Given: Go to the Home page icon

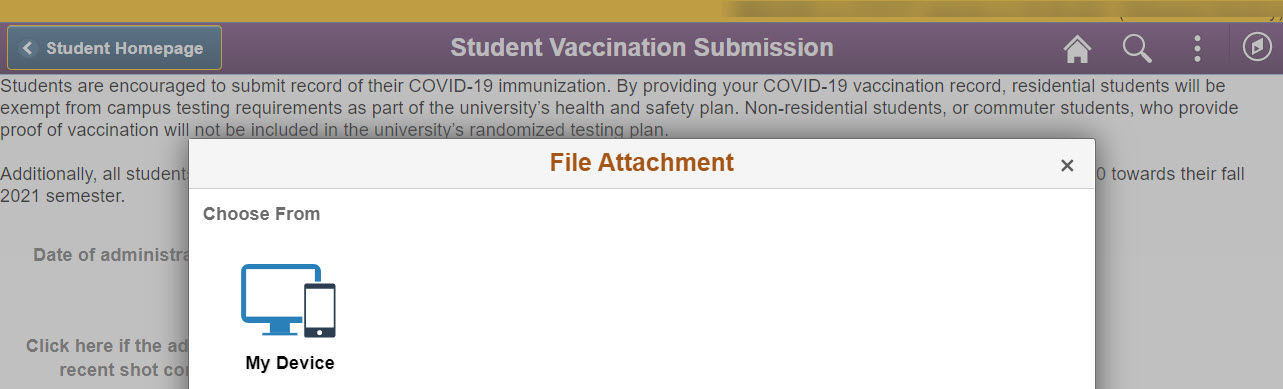Looking at the screenshot, I should (x=1077, y=48).
